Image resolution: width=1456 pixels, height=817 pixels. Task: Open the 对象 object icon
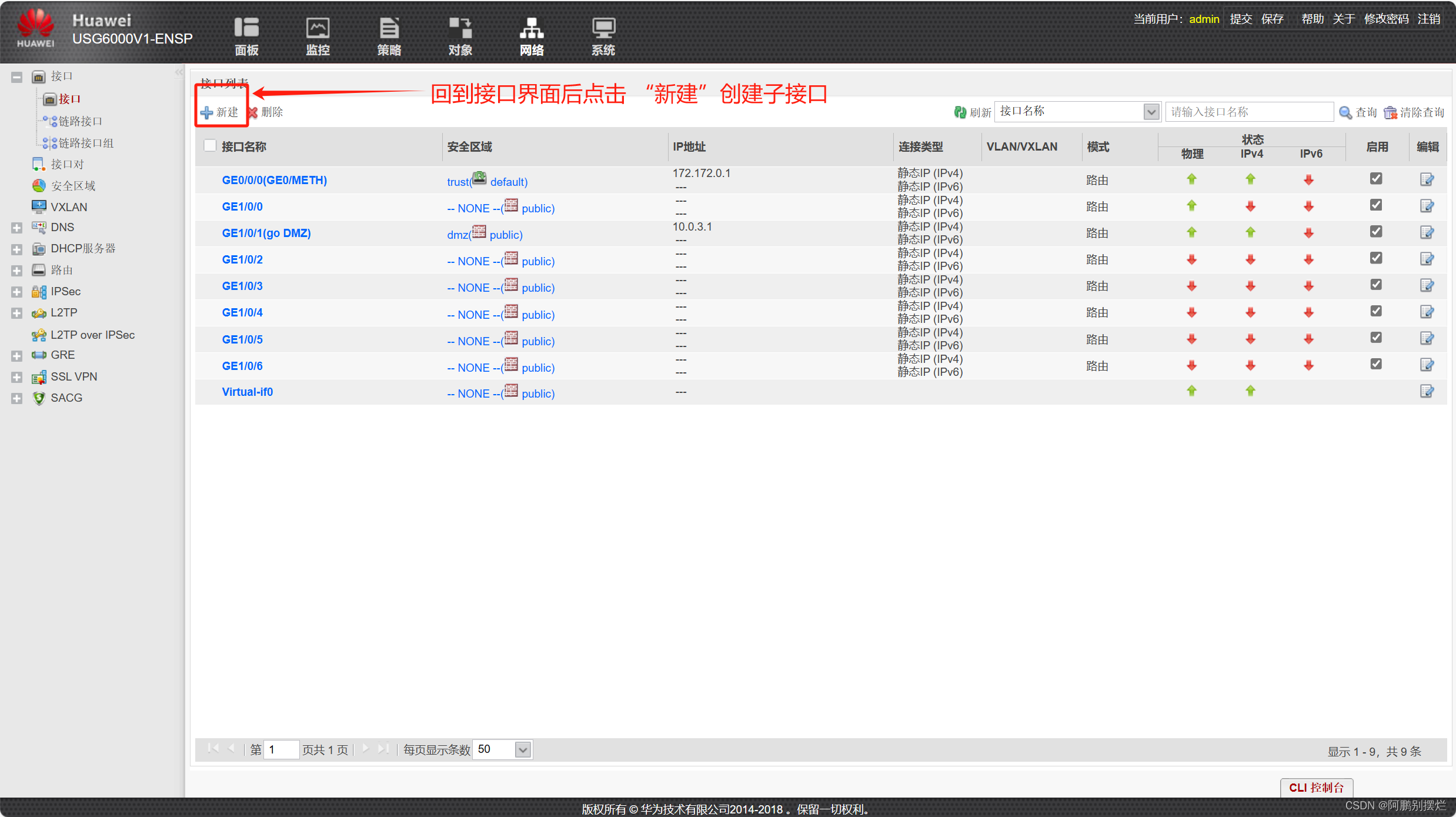point(460,28)
